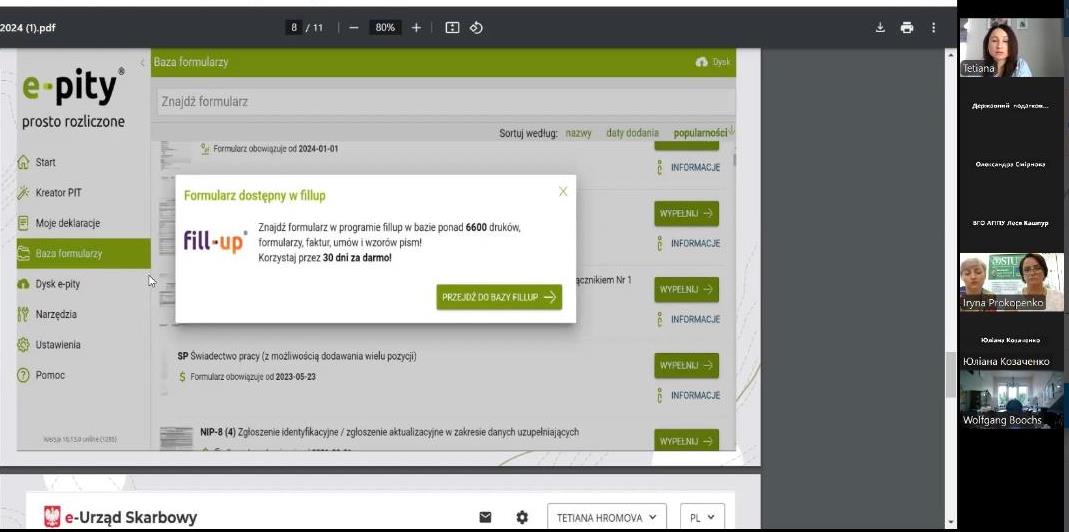Open the PL language dropdown
This screenshot has width=1069, height=532.
702,518
